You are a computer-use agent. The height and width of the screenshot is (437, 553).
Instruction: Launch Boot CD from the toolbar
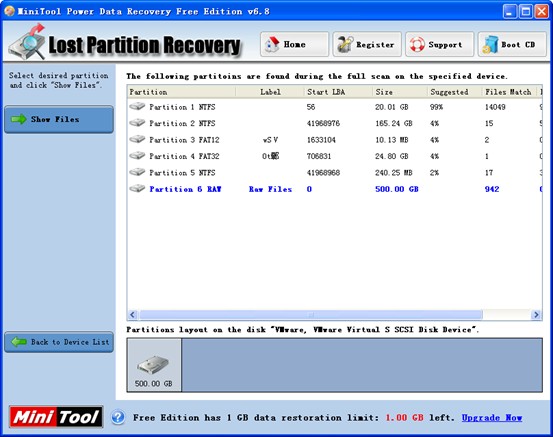[512, 44]
